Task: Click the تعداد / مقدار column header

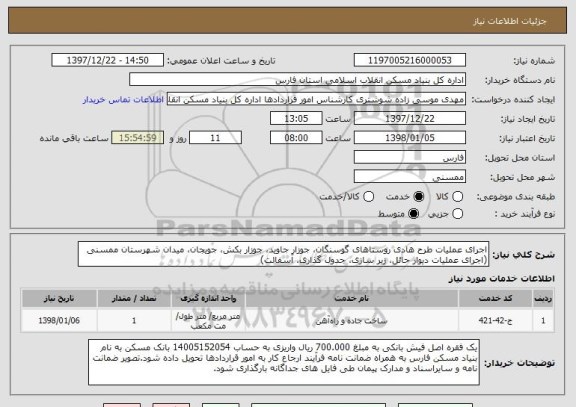Action: tap(134, 298)
